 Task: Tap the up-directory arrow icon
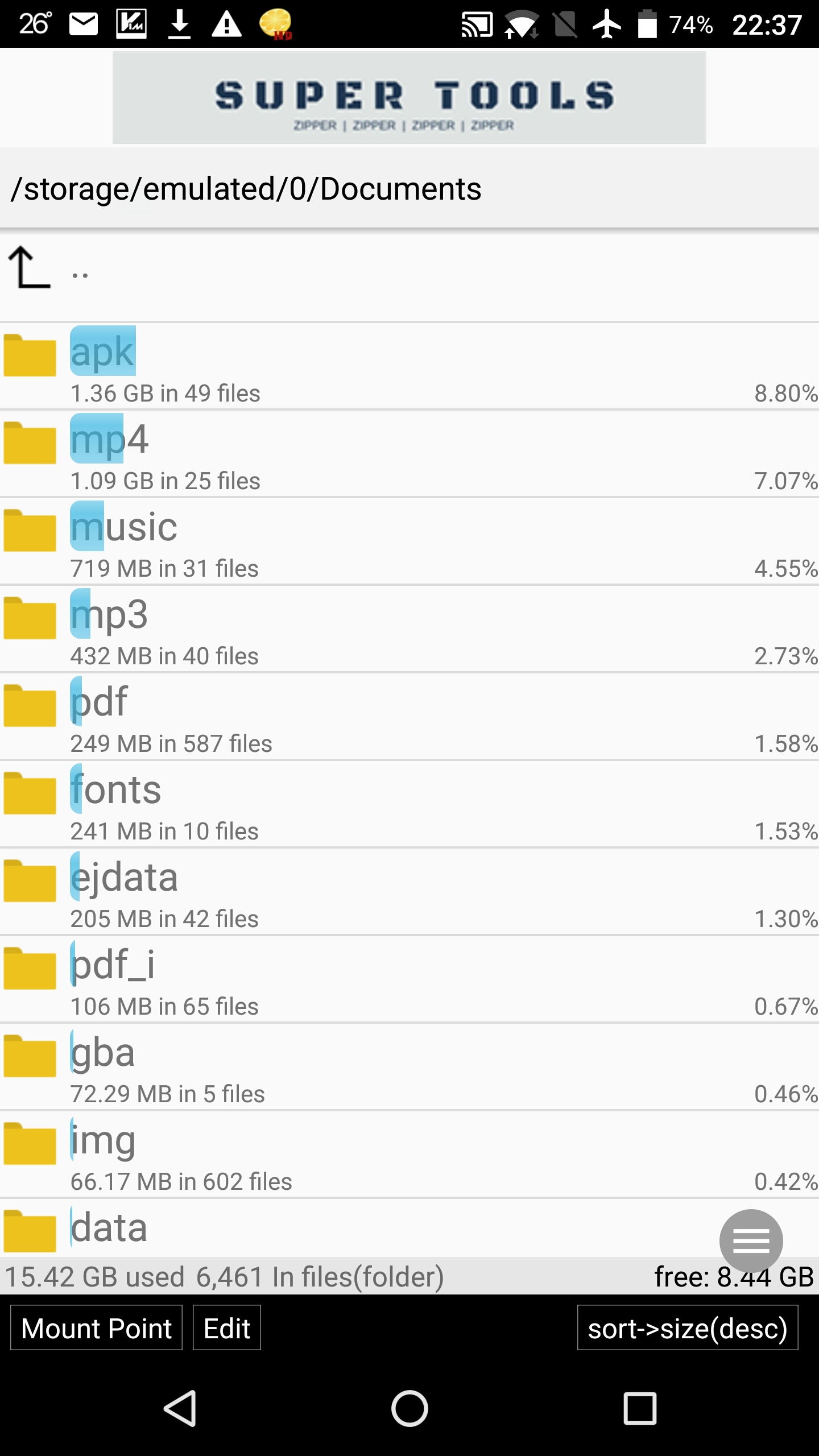tap(30, 267)
